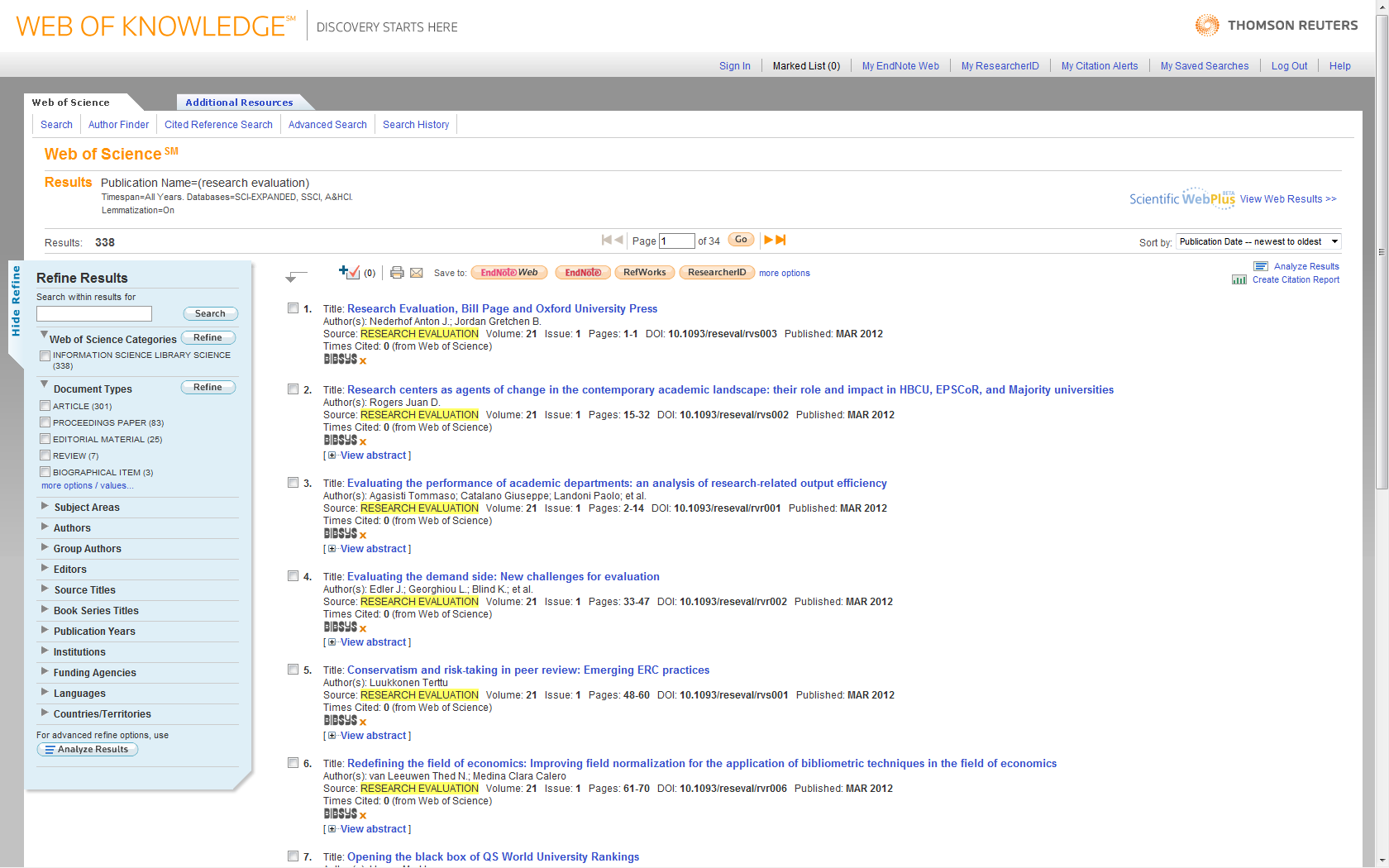Click Scientific WebPlus logo
Screen dimensions: 1389x868
tap(1182, 198)
